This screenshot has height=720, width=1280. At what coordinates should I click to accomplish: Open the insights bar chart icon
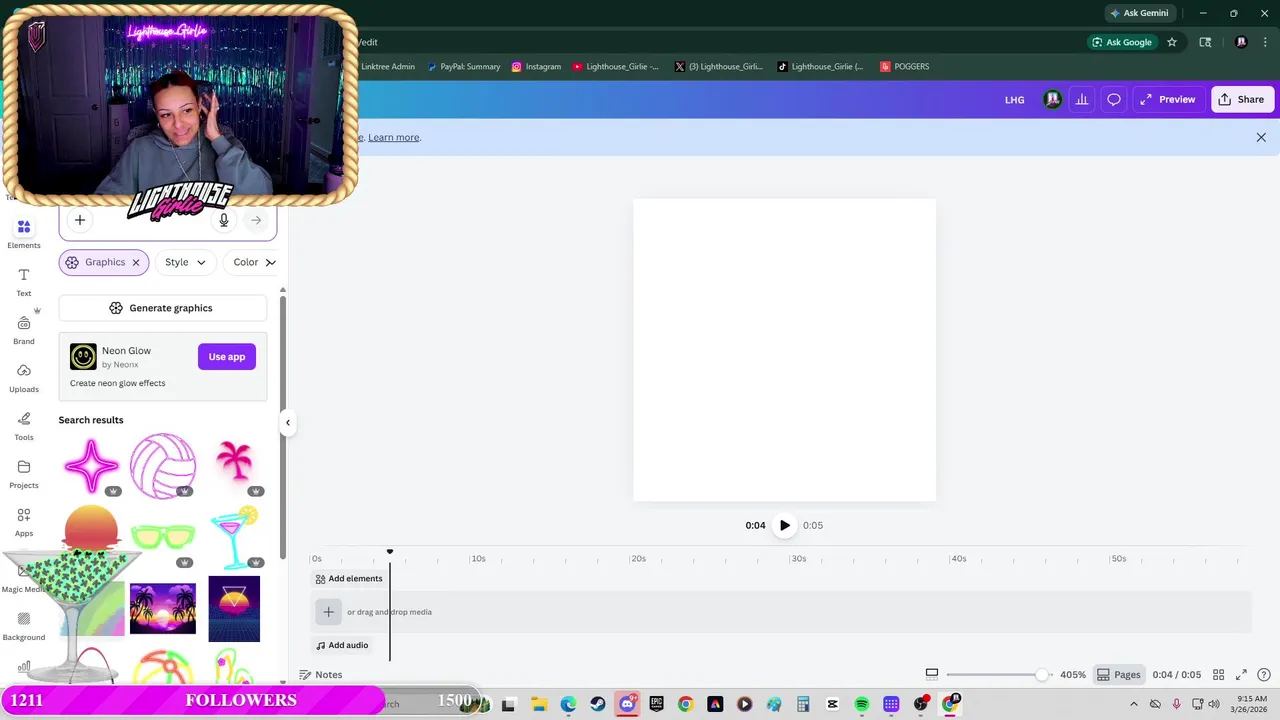[x=1082, y=99]
